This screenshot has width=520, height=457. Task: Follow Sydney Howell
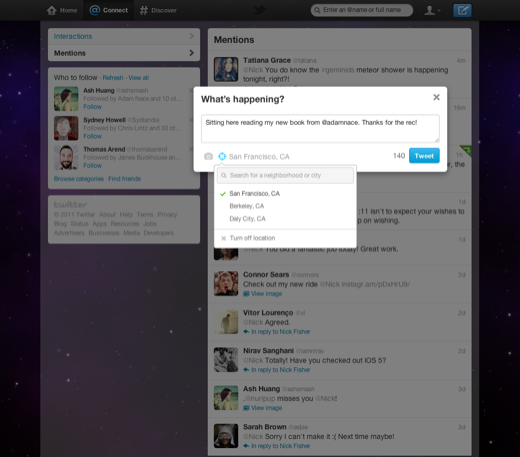coord(92,136)
